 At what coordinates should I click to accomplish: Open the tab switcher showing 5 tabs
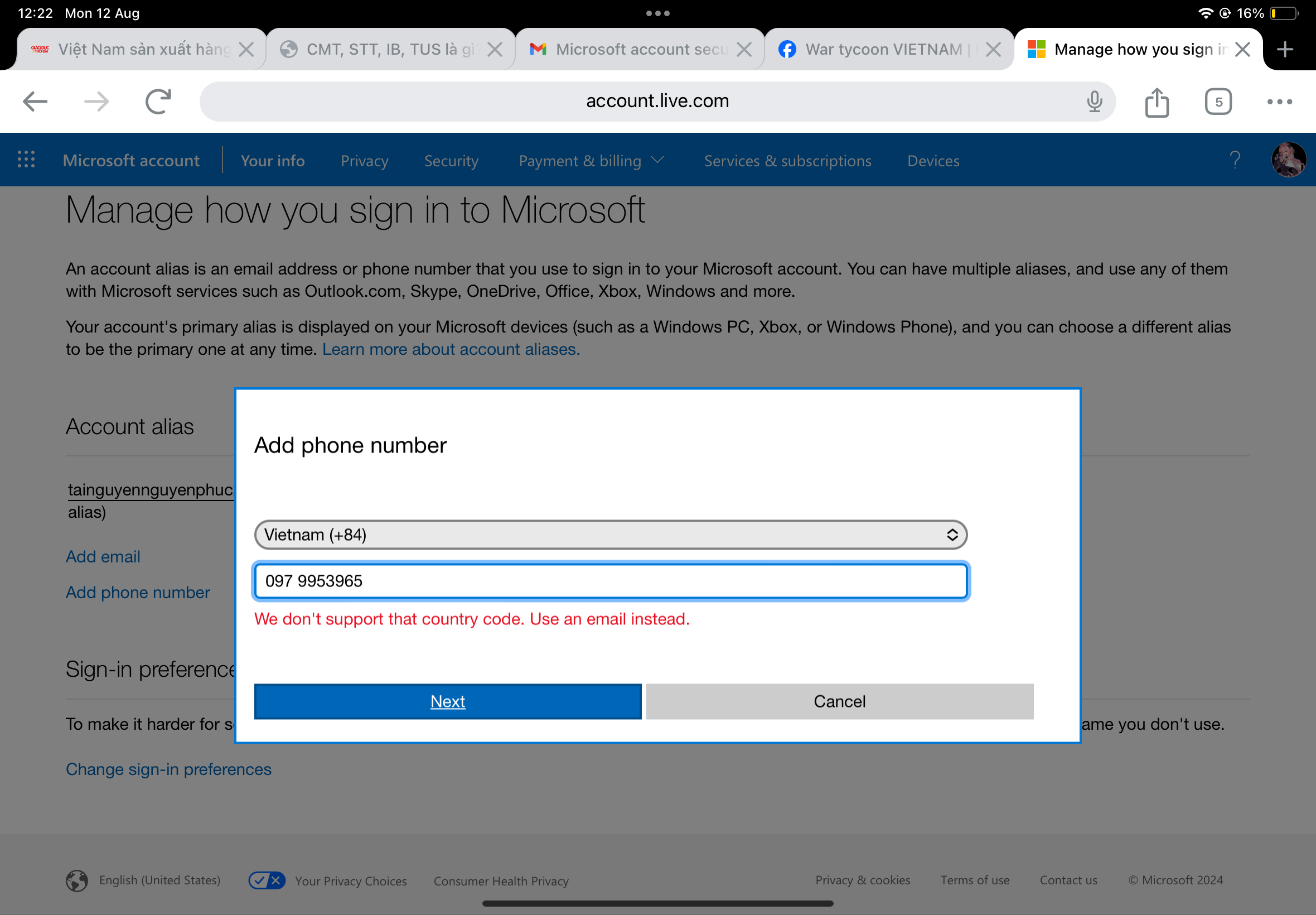(1217, 102)
